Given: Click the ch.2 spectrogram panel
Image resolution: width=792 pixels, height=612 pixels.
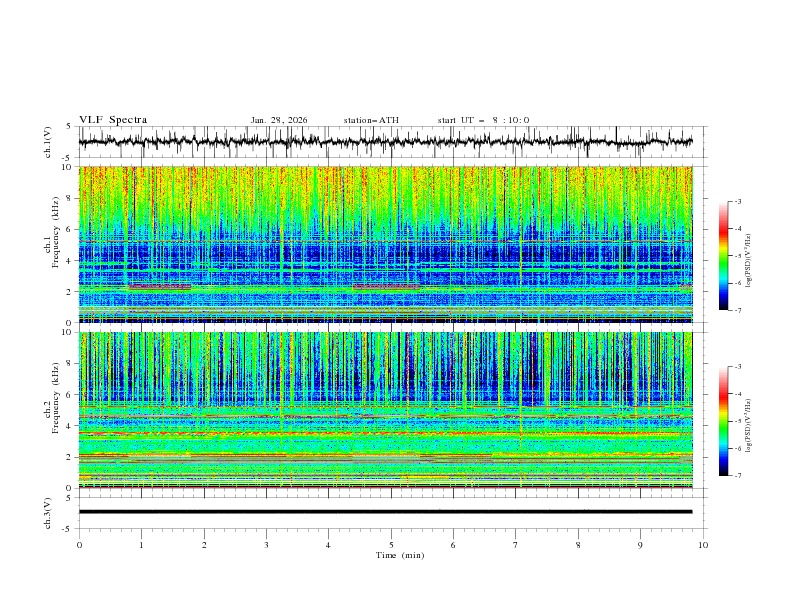Looking at the screenshot, I should 386,410.
